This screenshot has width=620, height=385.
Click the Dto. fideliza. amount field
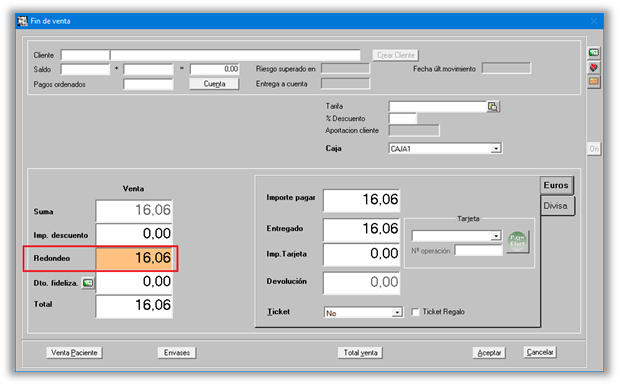(134, 282)
